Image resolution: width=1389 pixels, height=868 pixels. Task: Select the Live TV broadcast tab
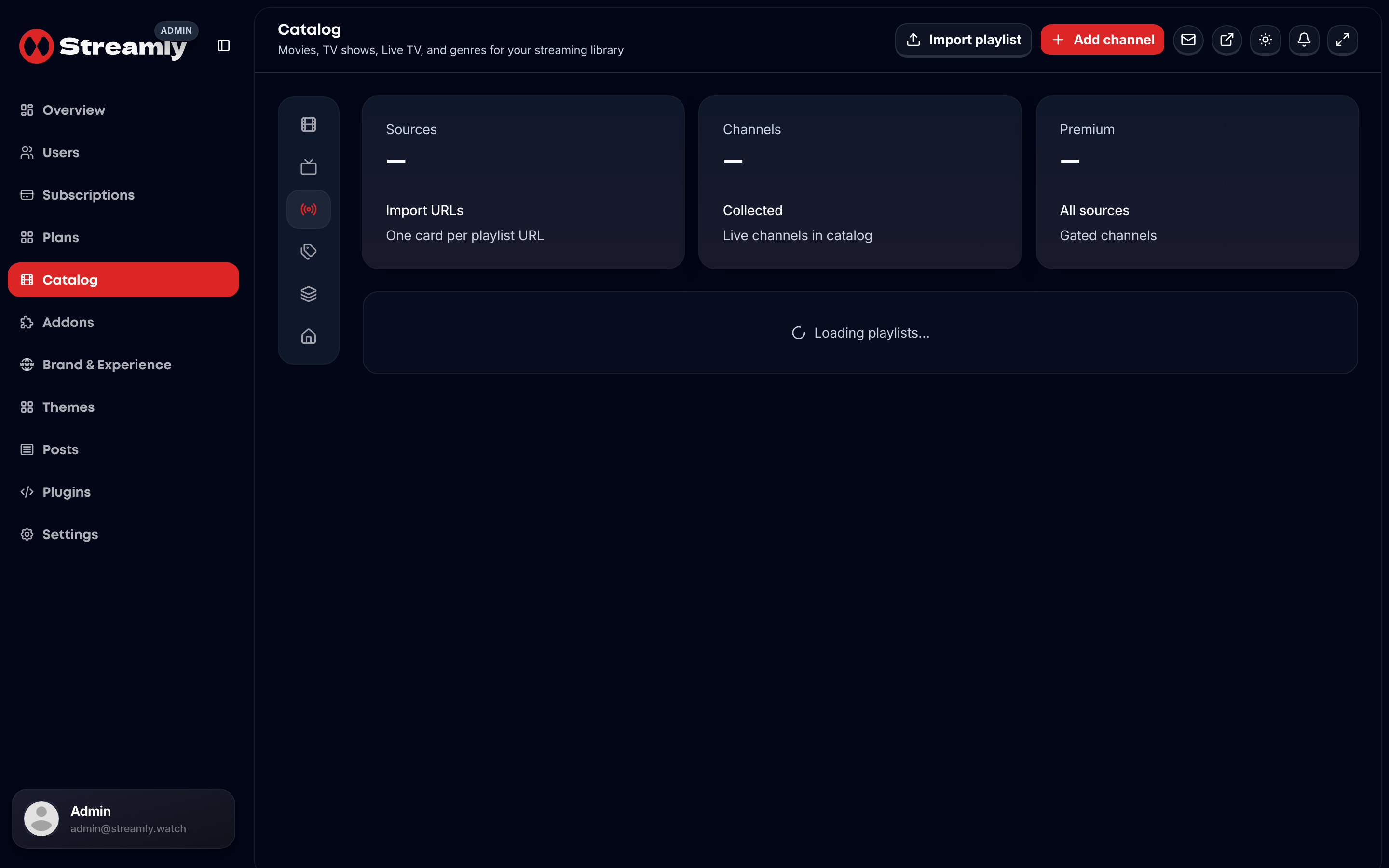(309, 210)
